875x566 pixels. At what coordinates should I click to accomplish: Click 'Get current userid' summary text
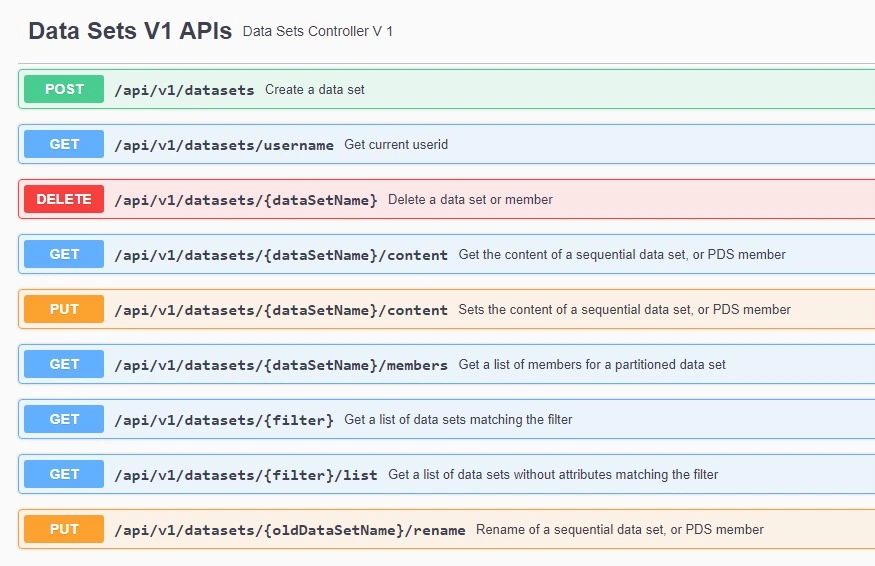click(x=396, y=144)
